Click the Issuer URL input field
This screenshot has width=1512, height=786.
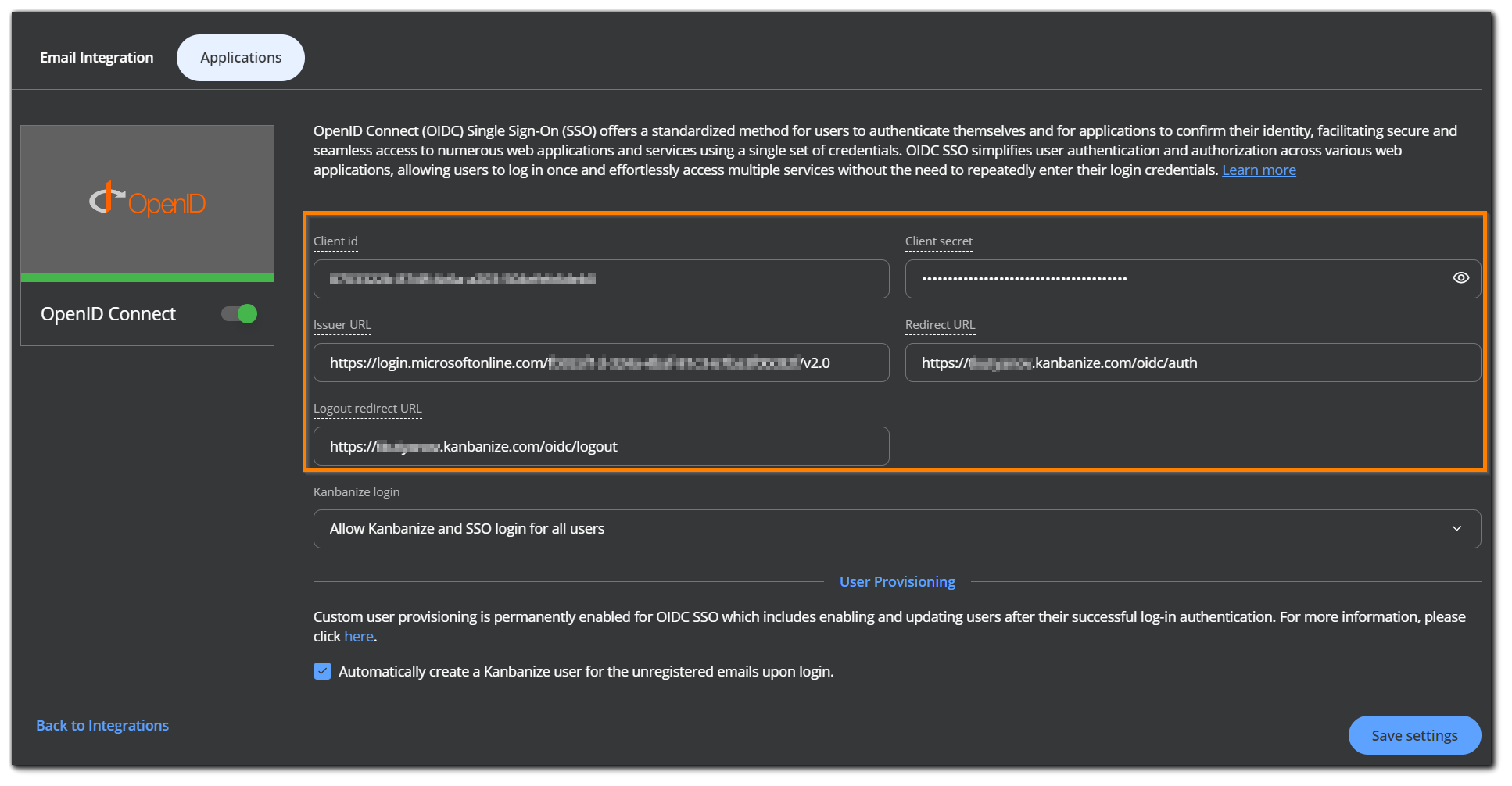point(601,363)
